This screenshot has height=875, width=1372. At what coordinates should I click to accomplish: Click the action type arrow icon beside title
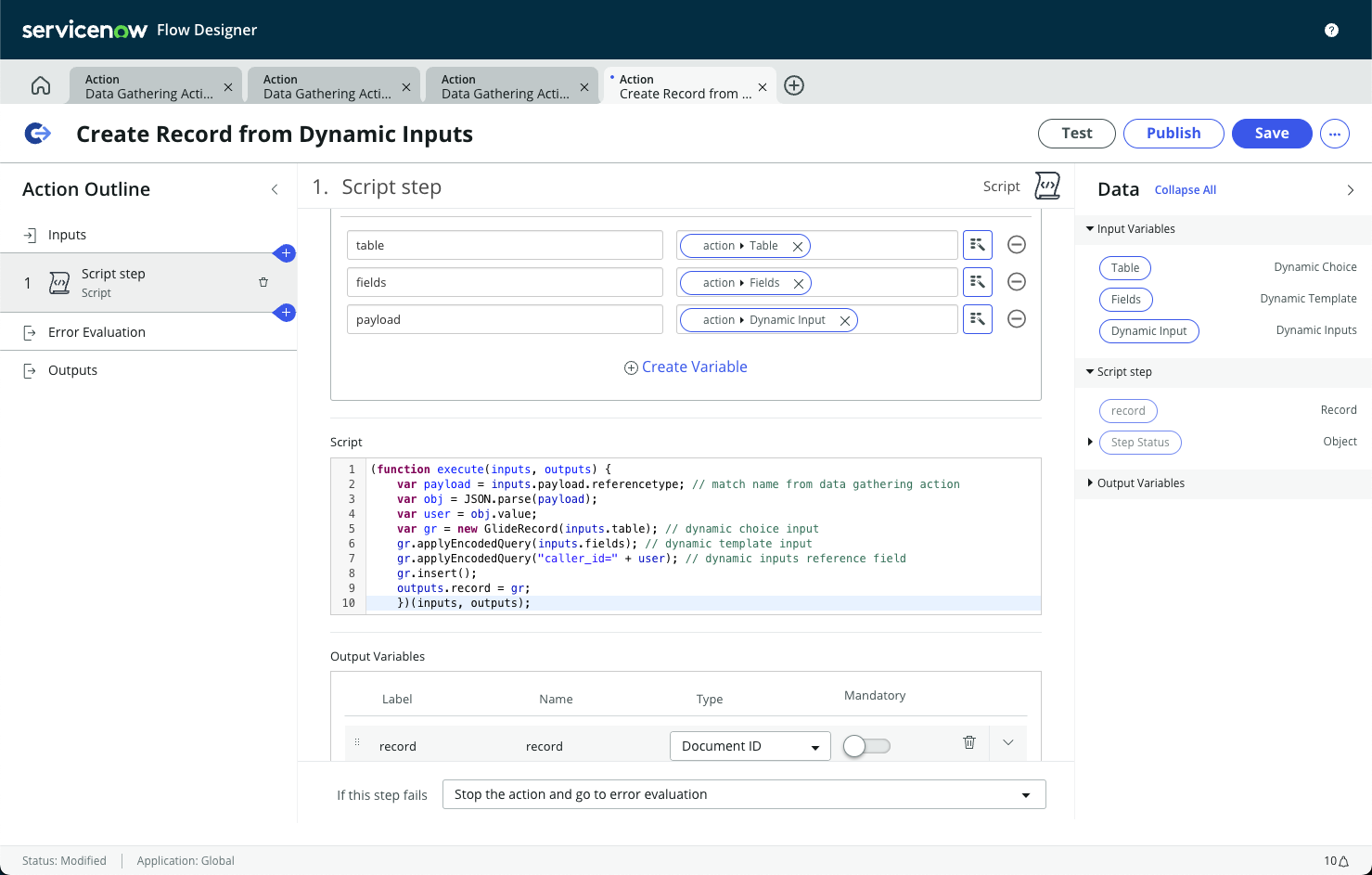click(38, 134)
